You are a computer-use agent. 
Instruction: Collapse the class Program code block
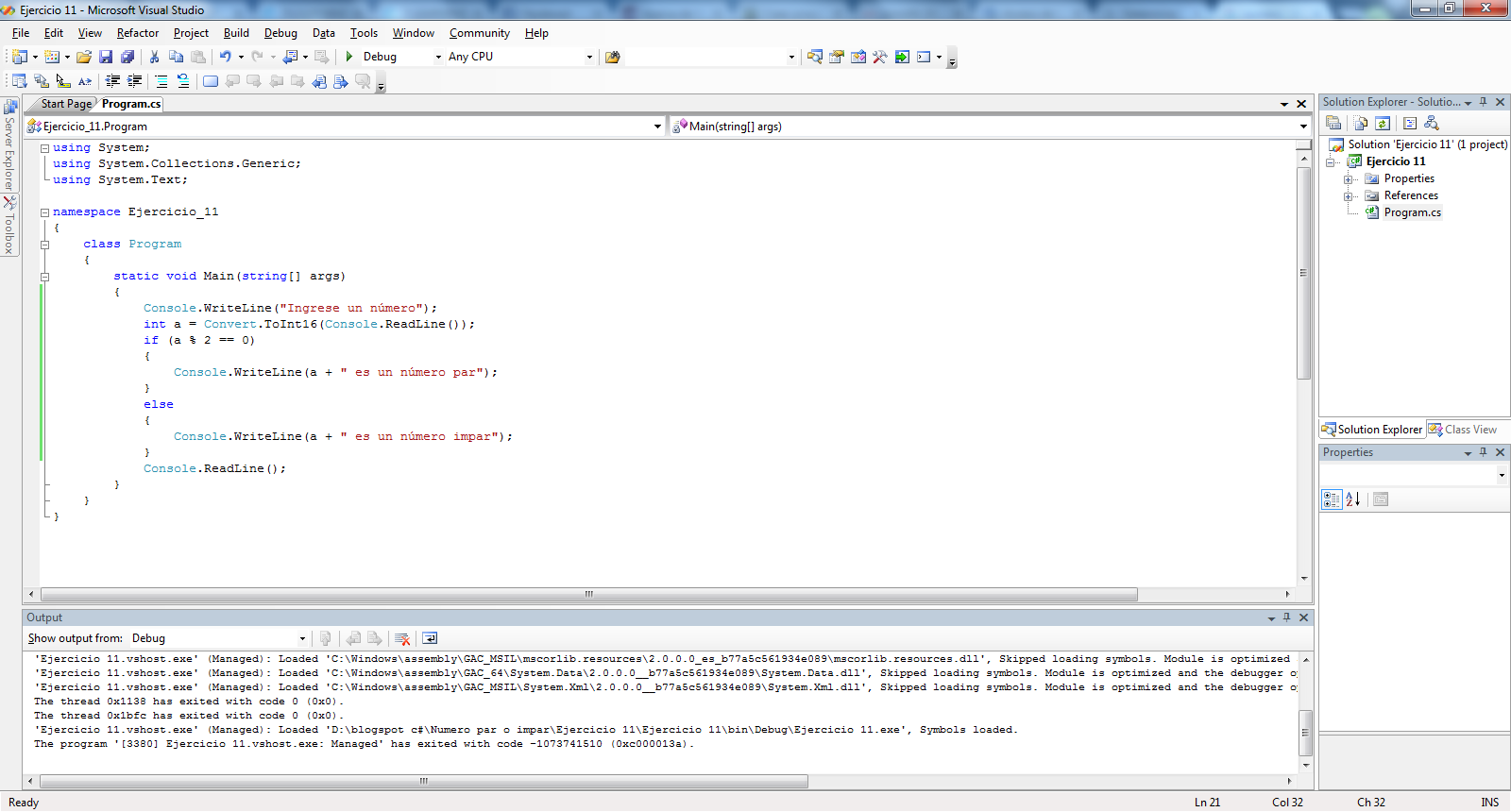click(x=44, y=245)
